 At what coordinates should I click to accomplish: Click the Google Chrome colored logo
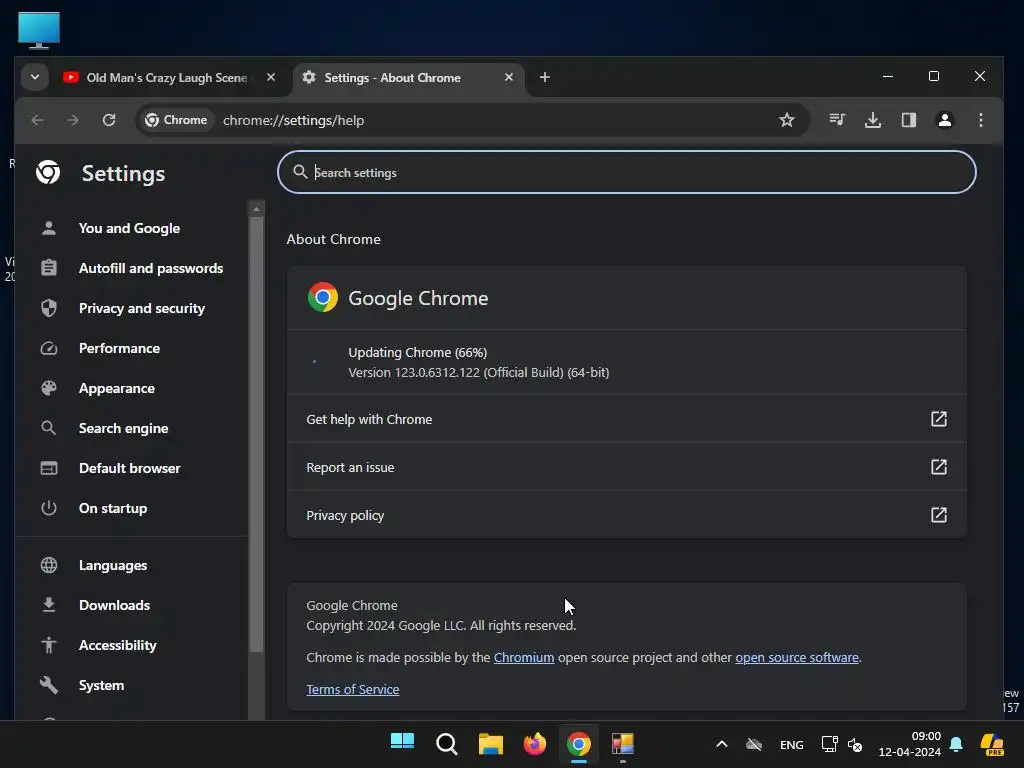tap(323, 298)
